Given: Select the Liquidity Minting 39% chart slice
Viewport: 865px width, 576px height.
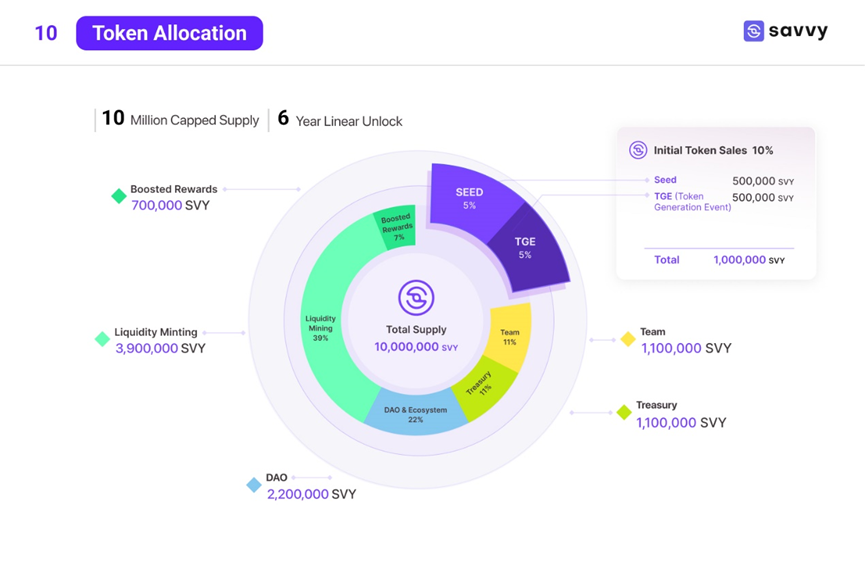Looking at the screenshot, I should [324, 330].
